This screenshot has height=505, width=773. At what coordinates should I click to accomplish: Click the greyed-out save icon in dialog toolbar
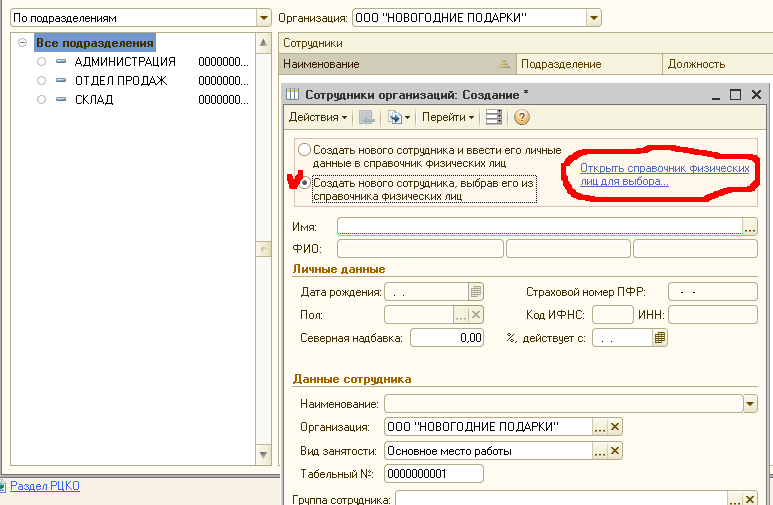[x=366, y=117]
